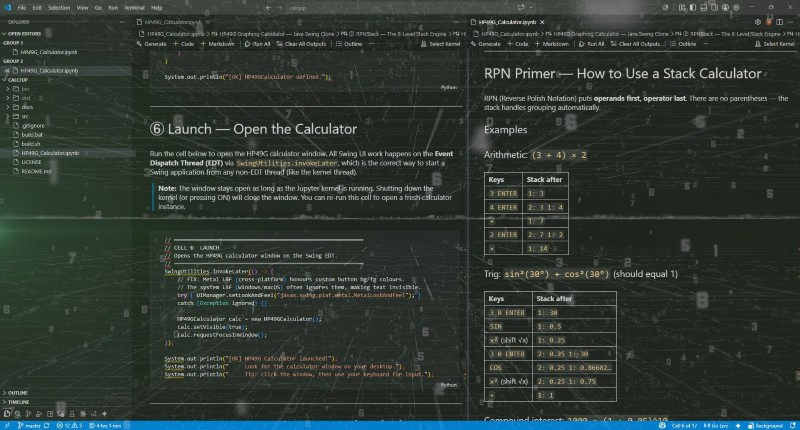Click the Go Forward arrow in the title bar

(280, 8)
